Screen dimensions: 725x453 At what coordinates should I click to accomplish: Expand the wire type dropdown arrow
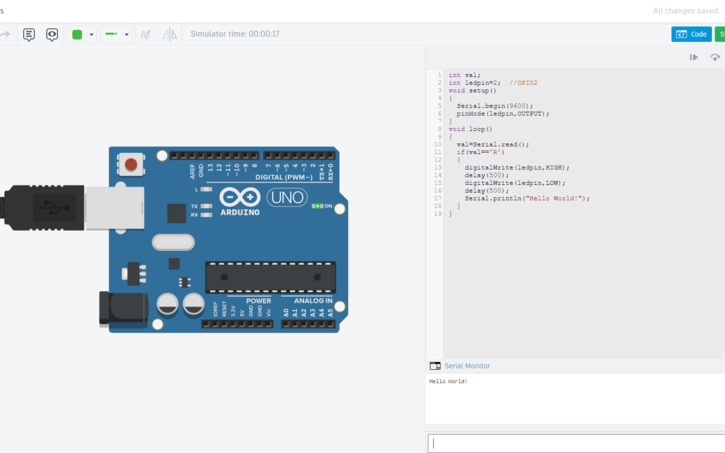tap(126, 34)
